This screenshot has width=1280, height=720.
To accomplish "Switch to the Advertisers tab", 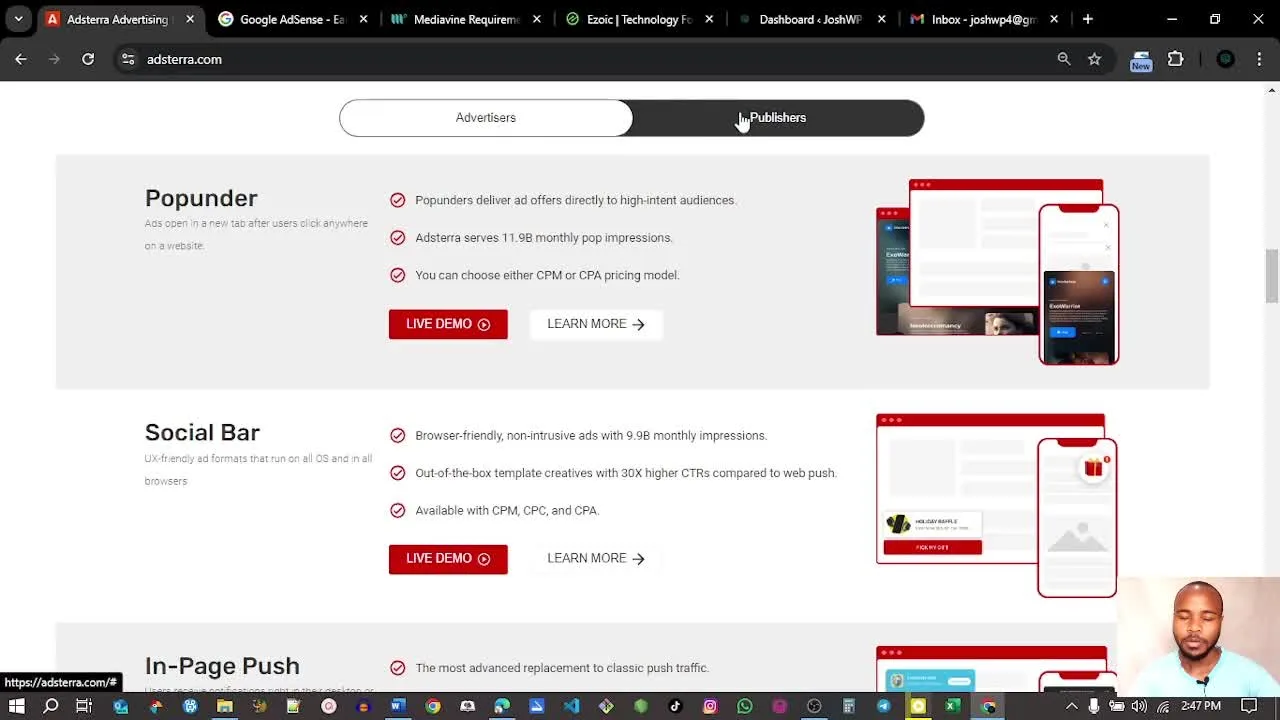I will [486, 118].
